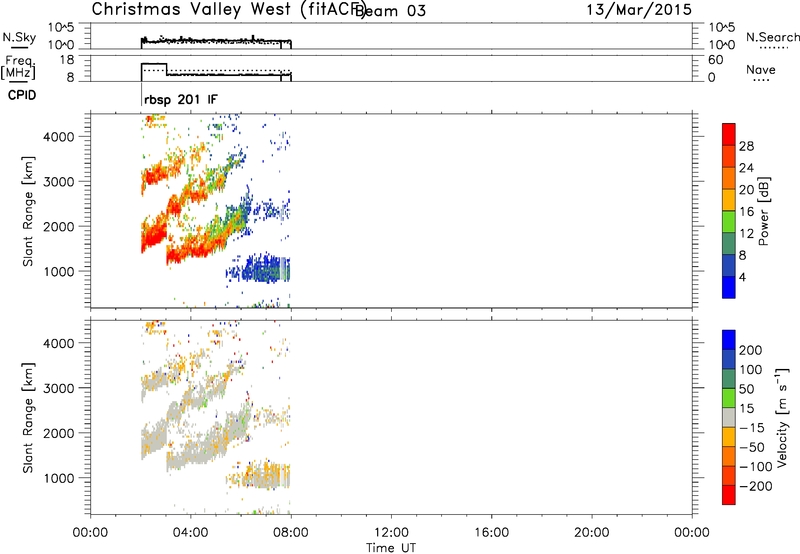The image size is (800, 554).
Task: Click the '4' power colorbar label
Action: click(x=743, y=277)
